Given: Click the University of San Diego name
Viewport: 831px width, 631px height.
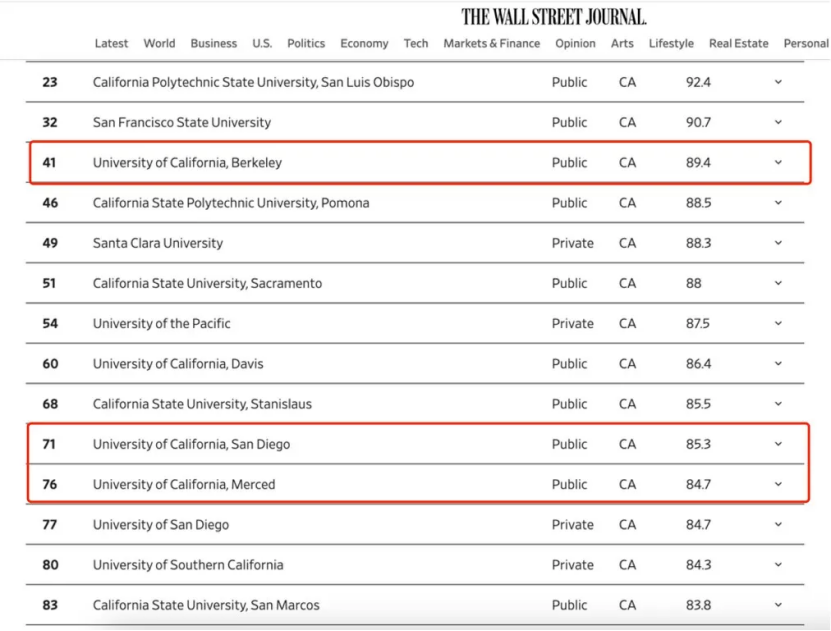Looking at the screenshot, I should pos(161,526).
